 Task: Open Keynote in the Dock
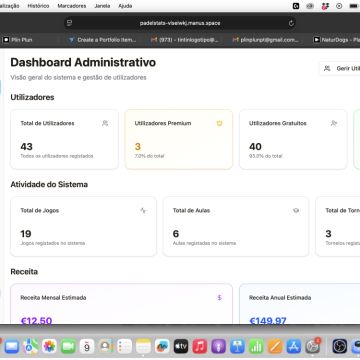237,347
